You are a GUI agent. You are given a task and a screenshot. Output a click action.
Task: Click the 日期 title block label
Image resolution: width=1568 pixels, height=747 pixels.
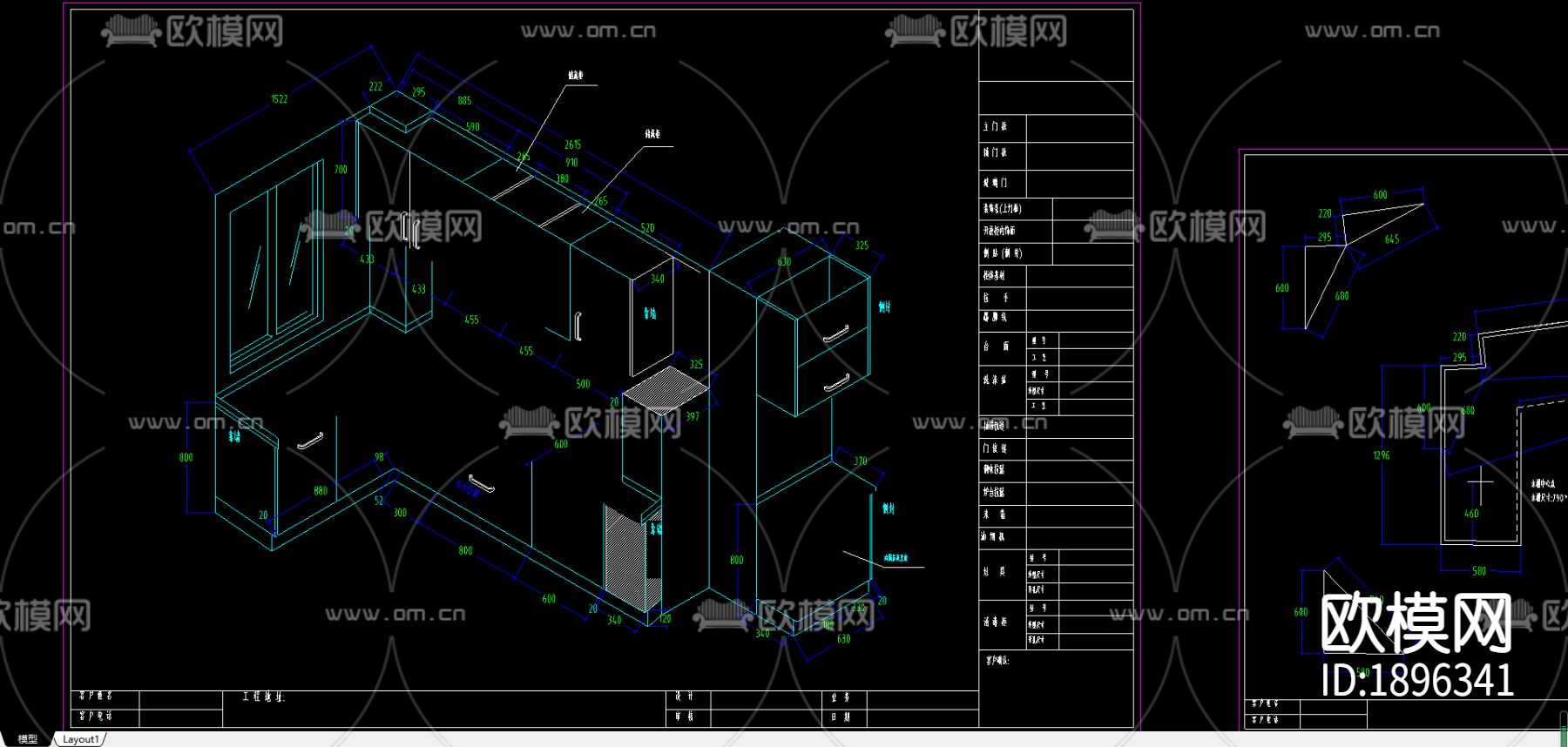pos(841,717)
